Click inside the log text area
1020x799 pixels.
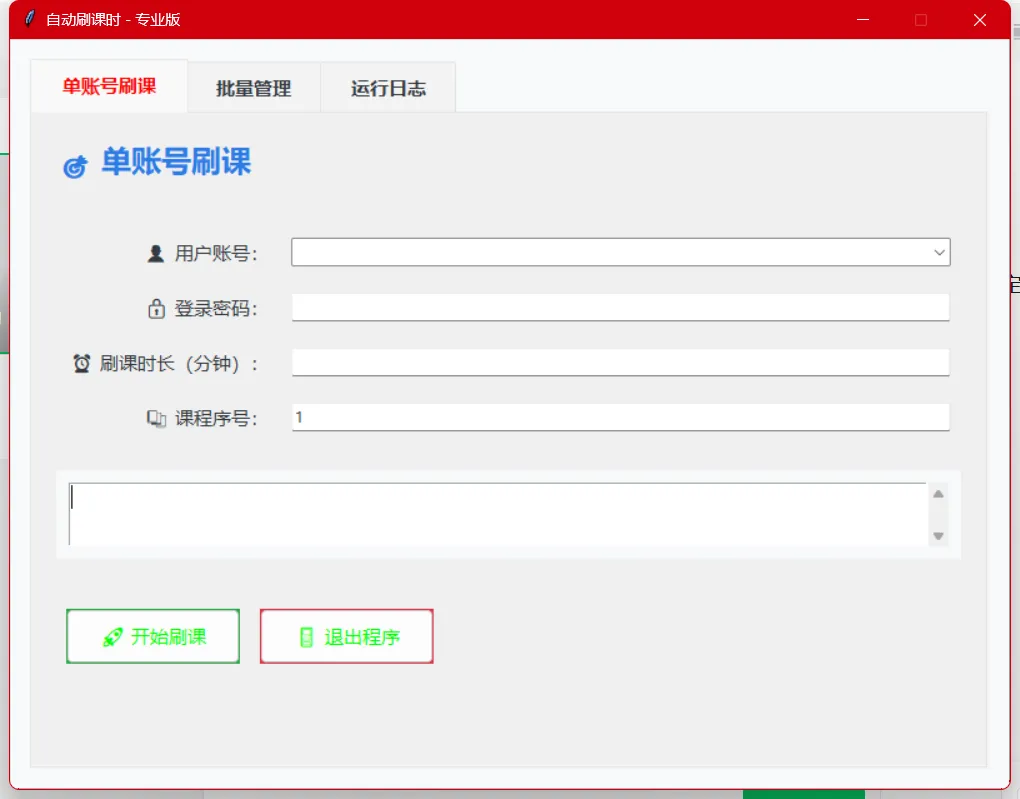[x=498, y=514]
